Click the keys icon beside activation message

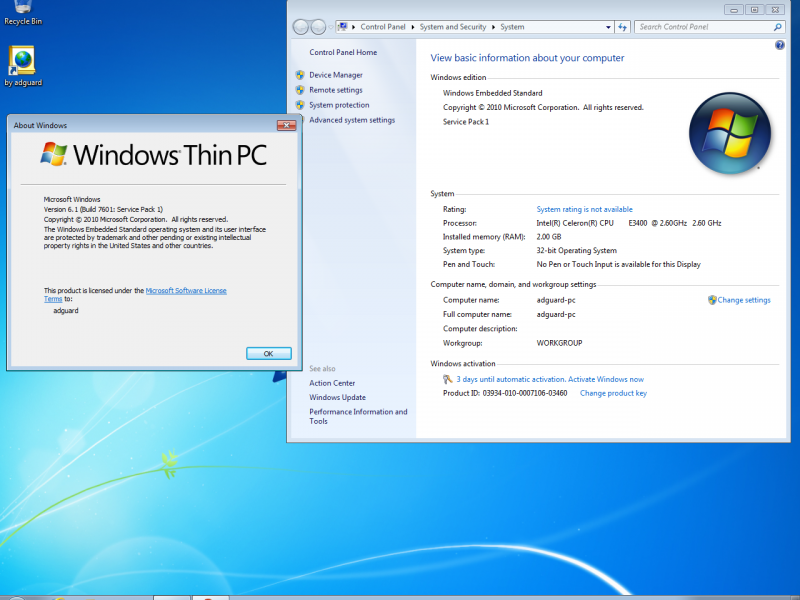point(447,379)
